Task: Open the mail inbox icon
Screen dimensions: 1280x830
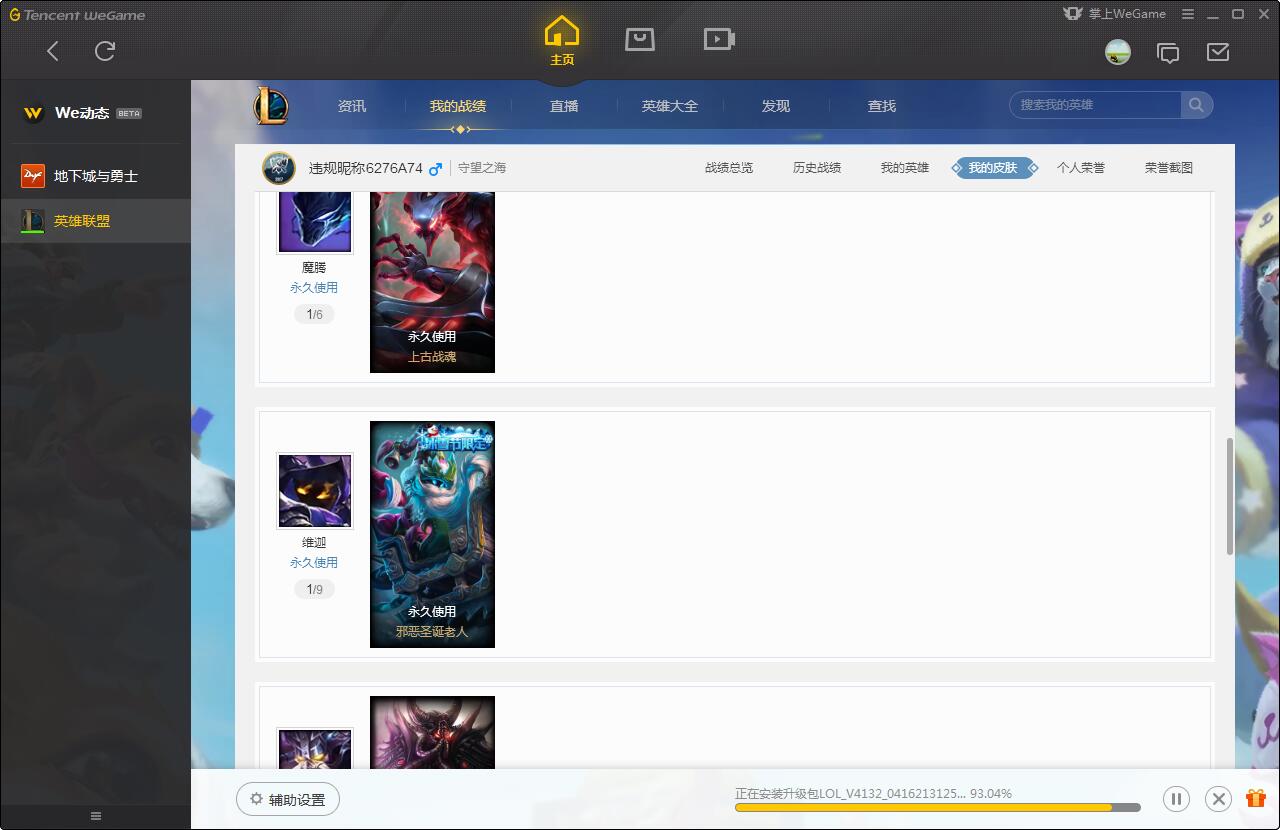Action: (x=1218, y=52)
